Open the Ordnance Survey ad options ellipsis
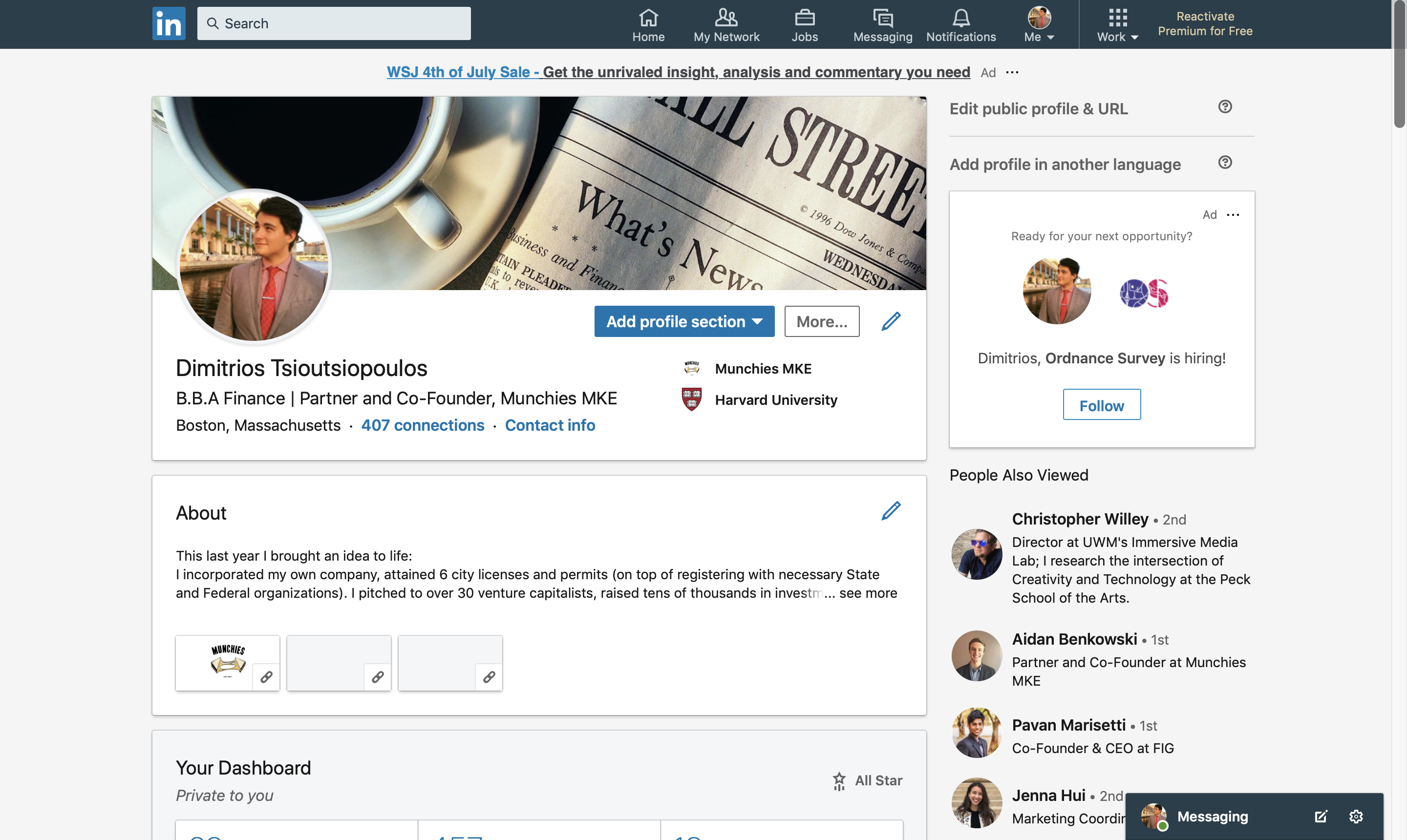This screenshot has height=840, width=1407. [x=1233, y=214]
